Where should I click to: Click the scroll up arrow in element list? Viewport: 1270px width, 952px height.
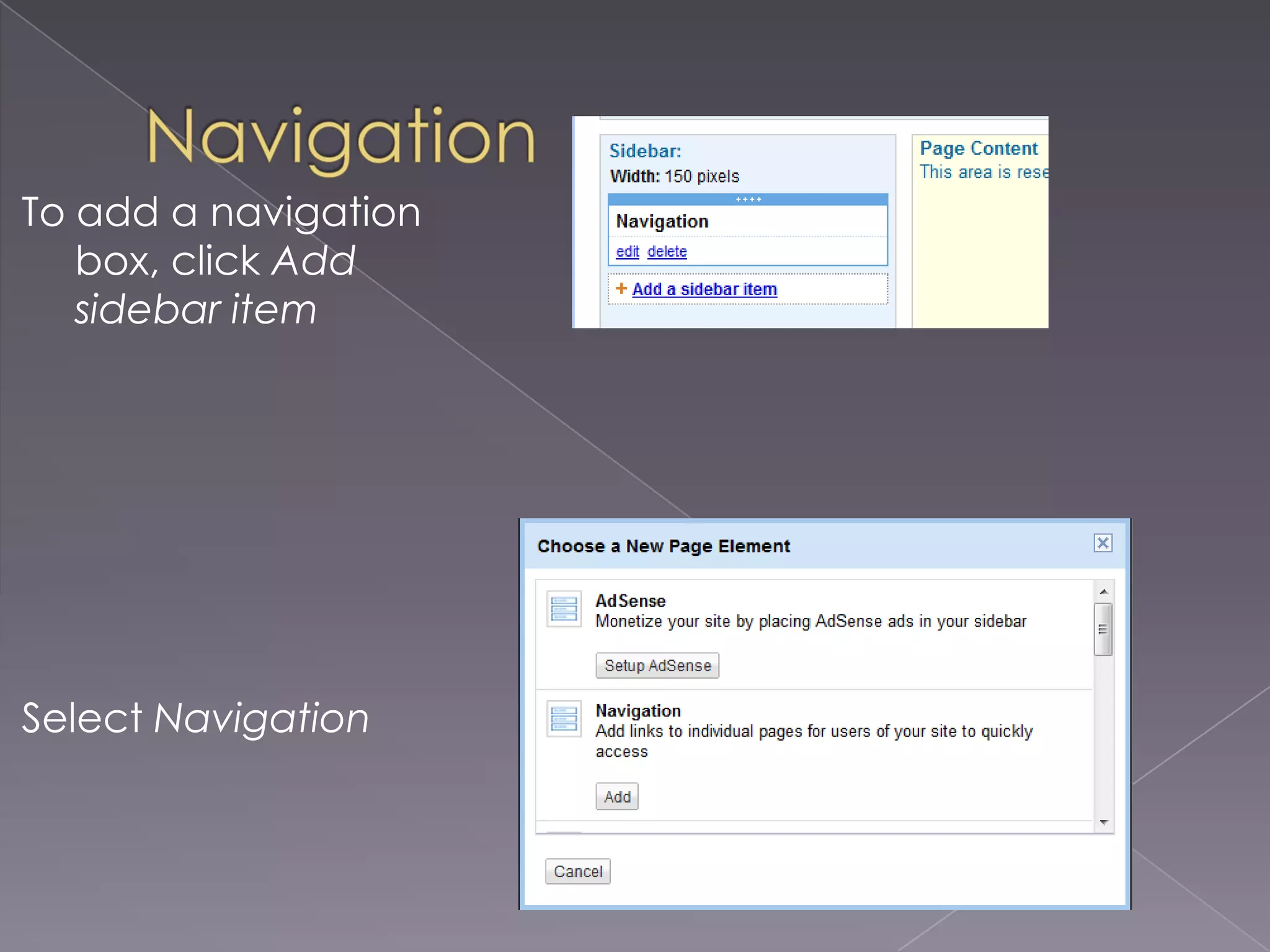[1104, 591]
